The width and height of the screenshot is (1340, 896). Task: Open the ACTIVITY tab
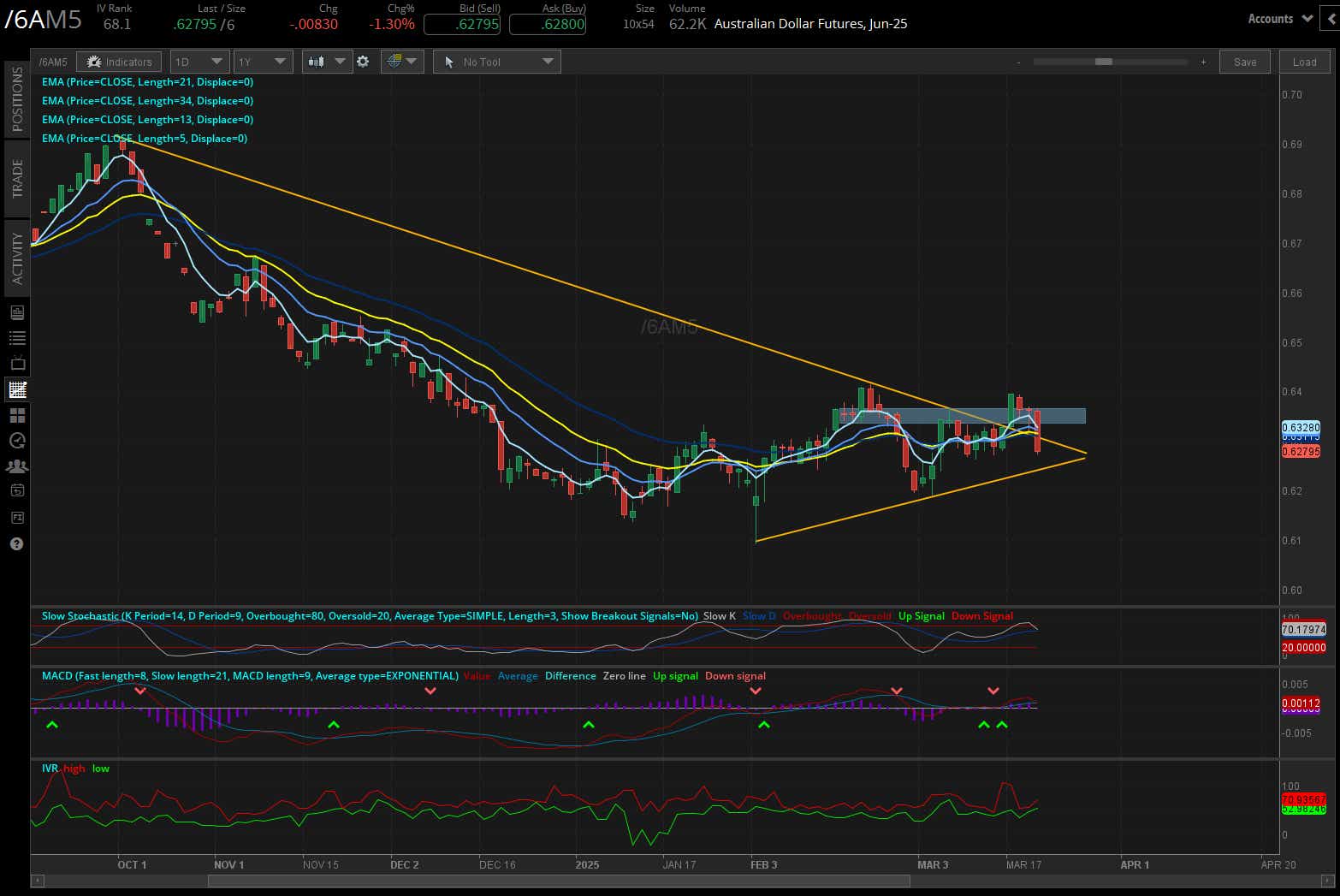[17, 257]
